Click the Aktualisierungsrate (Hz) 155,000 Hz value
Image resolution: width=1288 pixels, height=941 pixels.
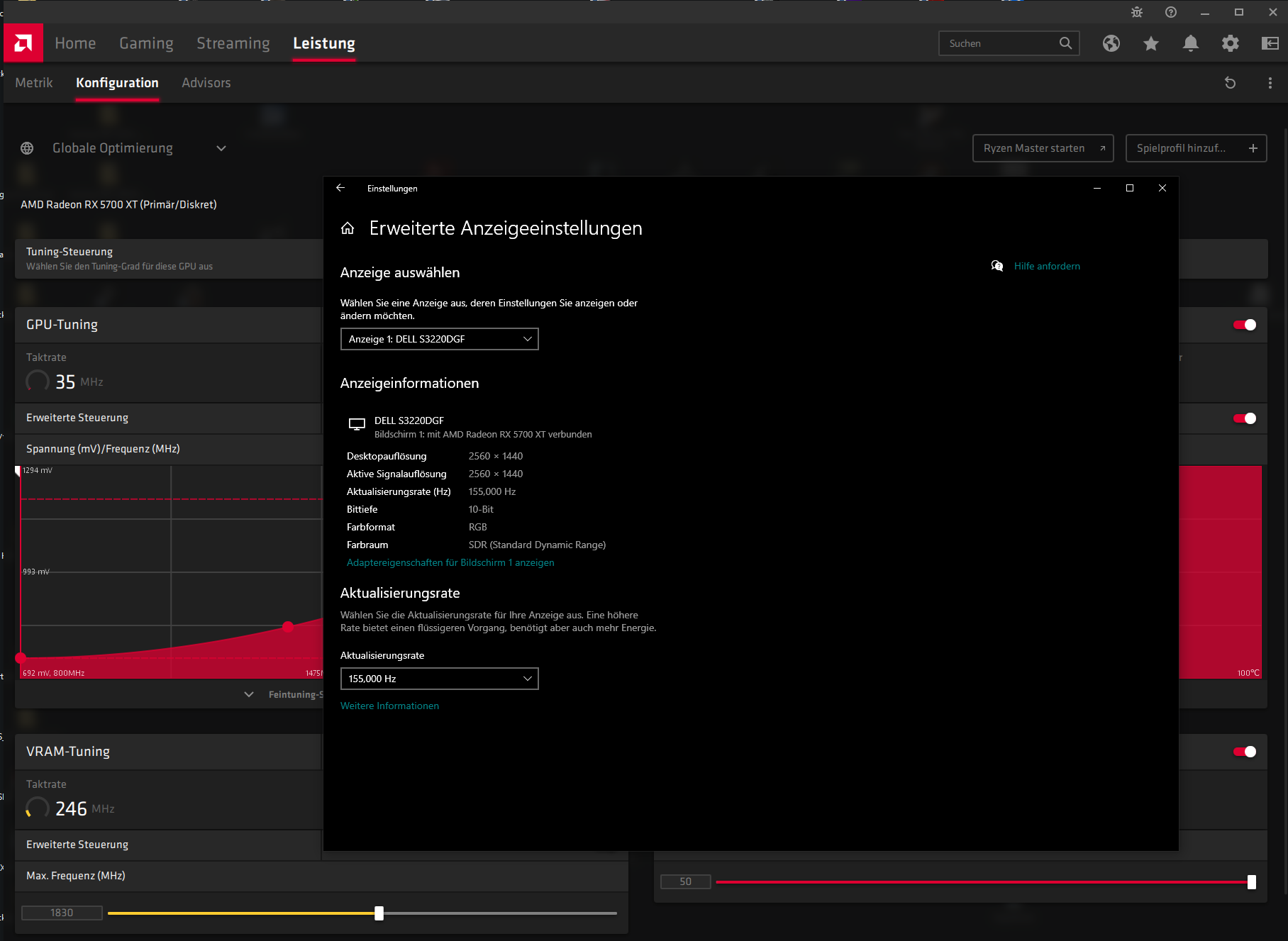point(492,491)
